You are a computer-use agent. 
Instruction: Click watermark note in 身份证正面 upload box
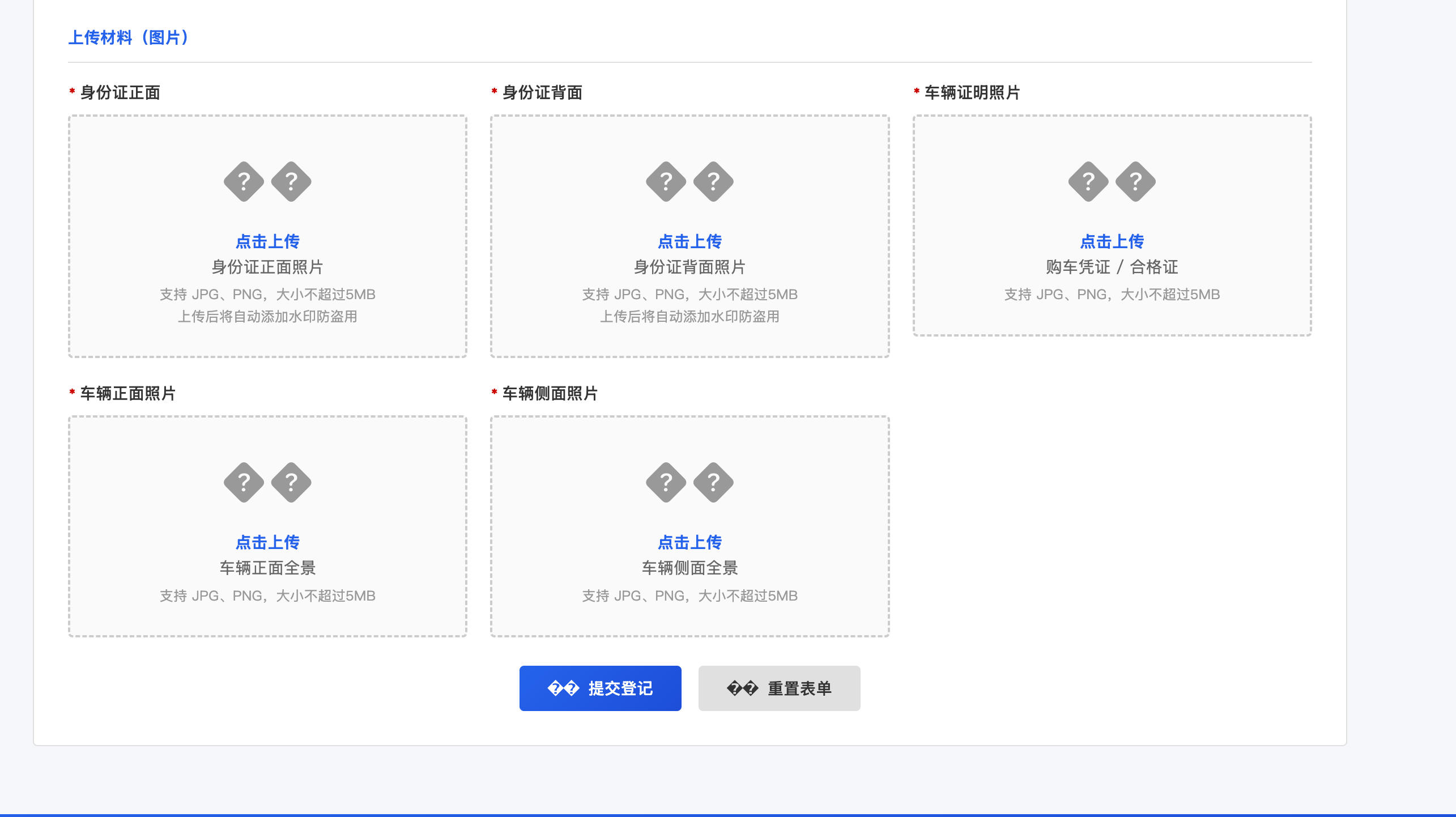tap(267, 316)
